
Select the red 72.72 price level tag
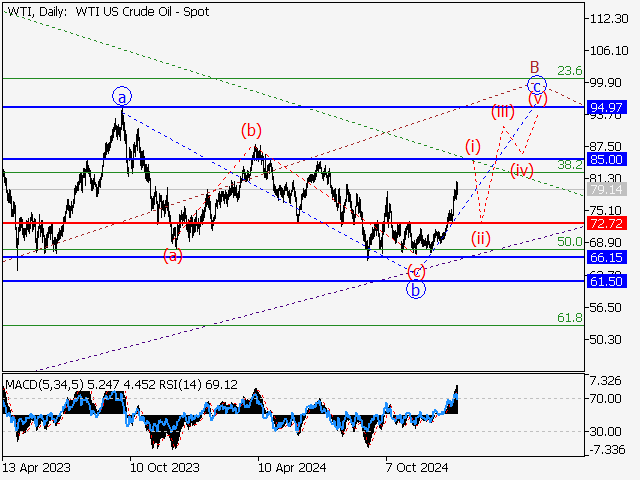pos(607,223)
